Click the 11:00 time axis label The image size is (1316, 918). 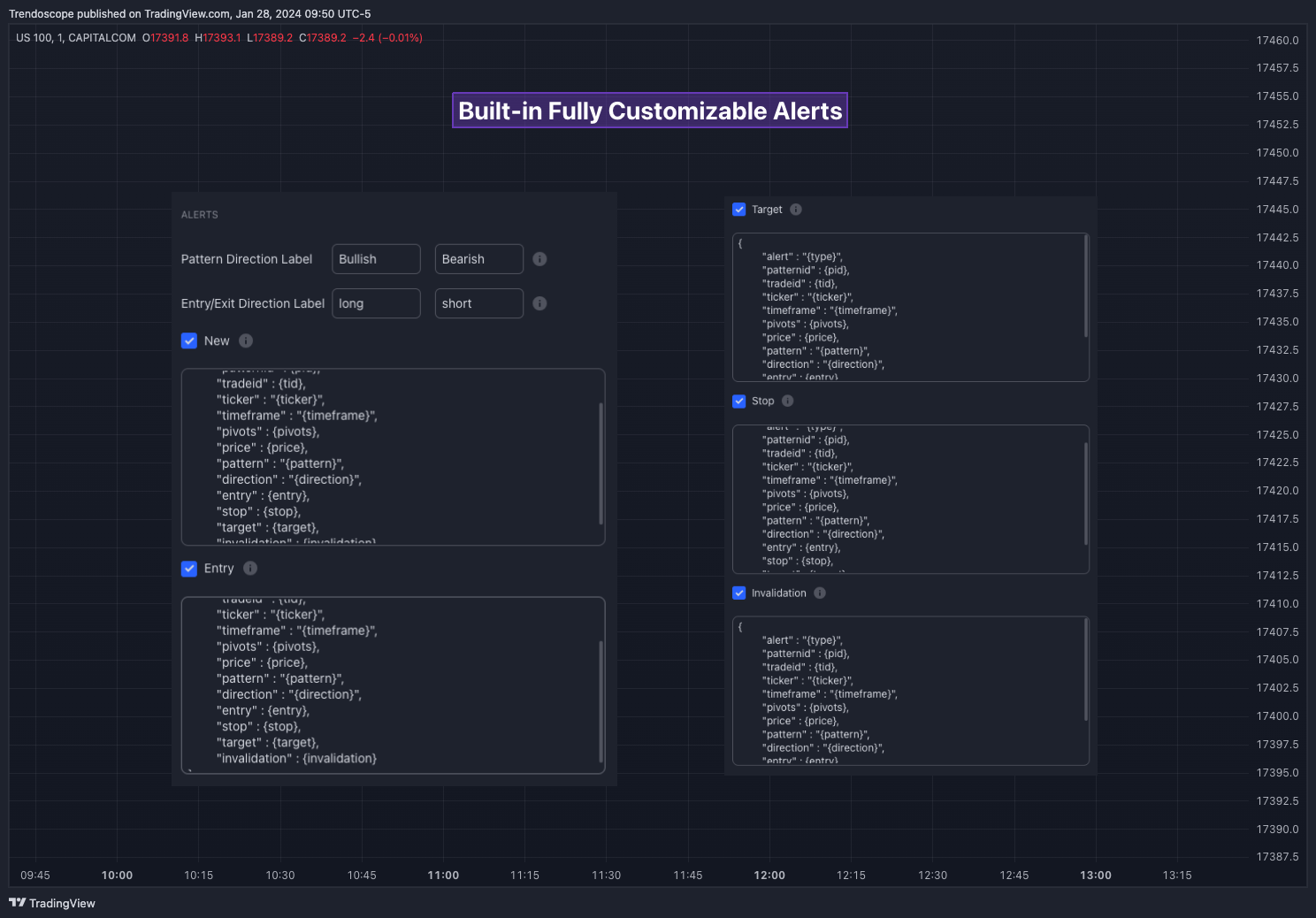point(443,876)
